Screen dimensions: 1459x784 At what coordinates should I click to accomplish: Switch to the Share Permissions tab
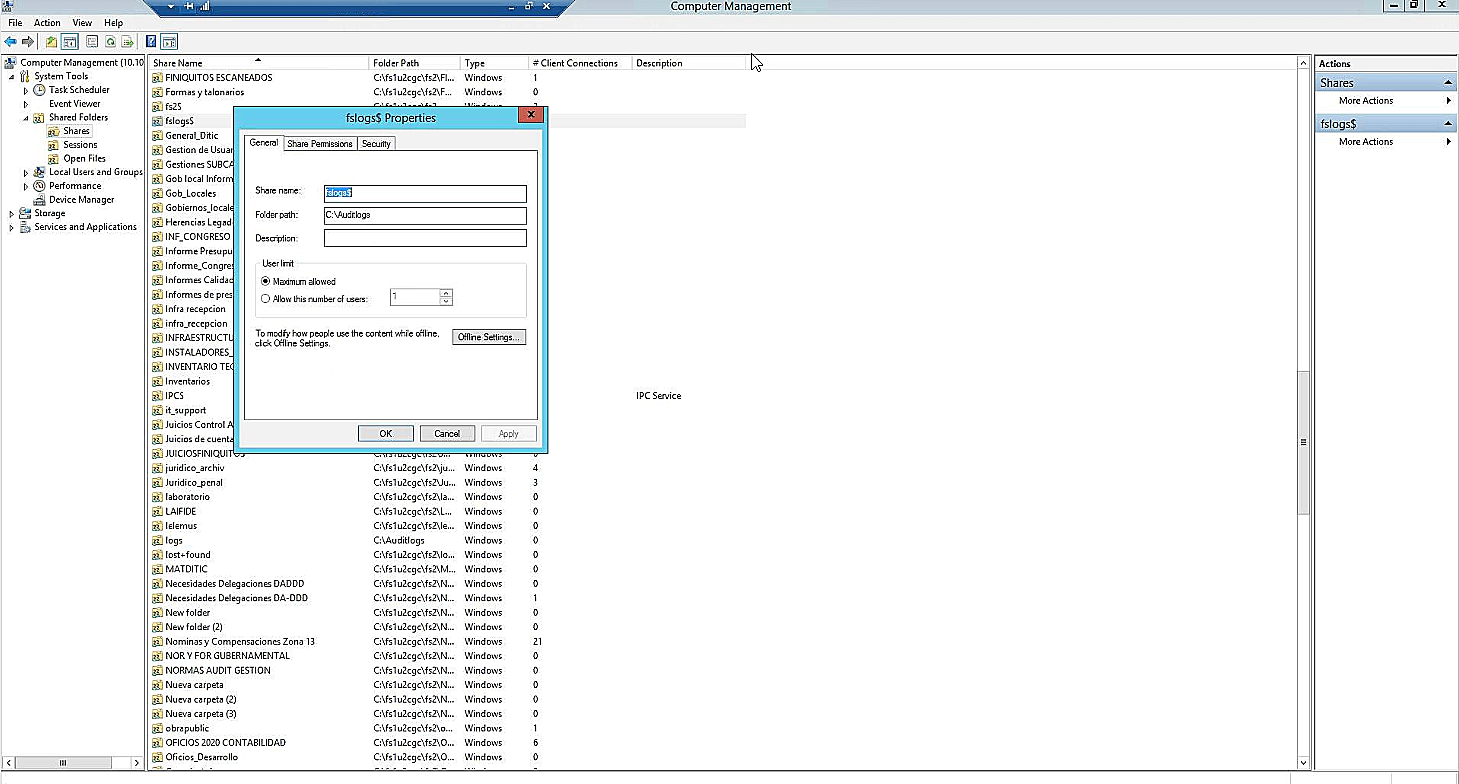coord(320,144)
